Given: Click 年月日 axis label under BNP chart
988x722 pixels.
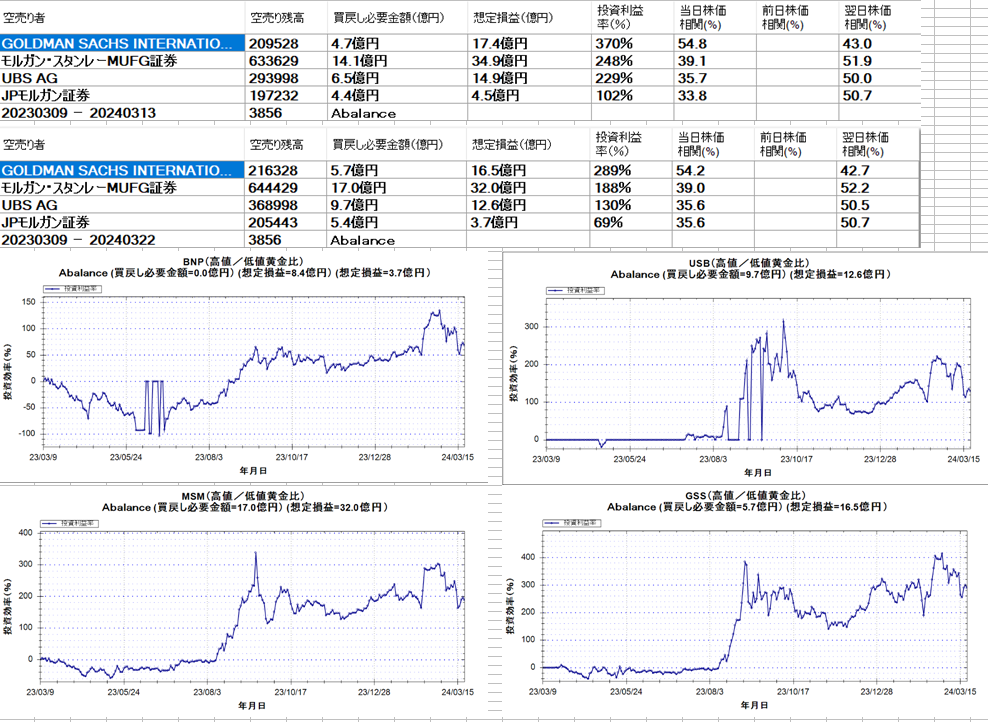Looking at the screenshot, I should tap(253, 469).
